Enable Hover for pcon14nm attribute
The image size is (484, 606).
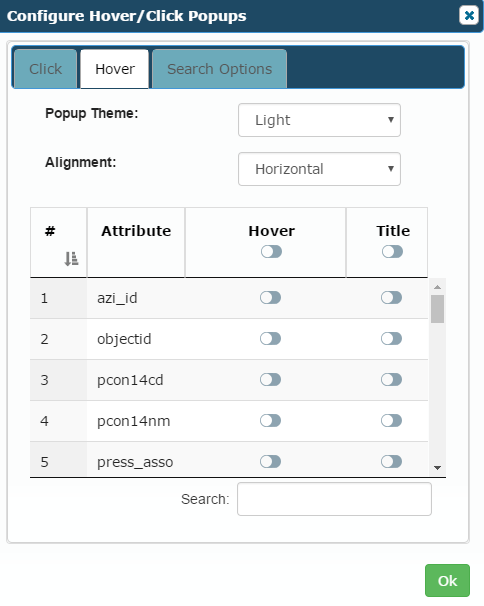click(x=271, y=420)
